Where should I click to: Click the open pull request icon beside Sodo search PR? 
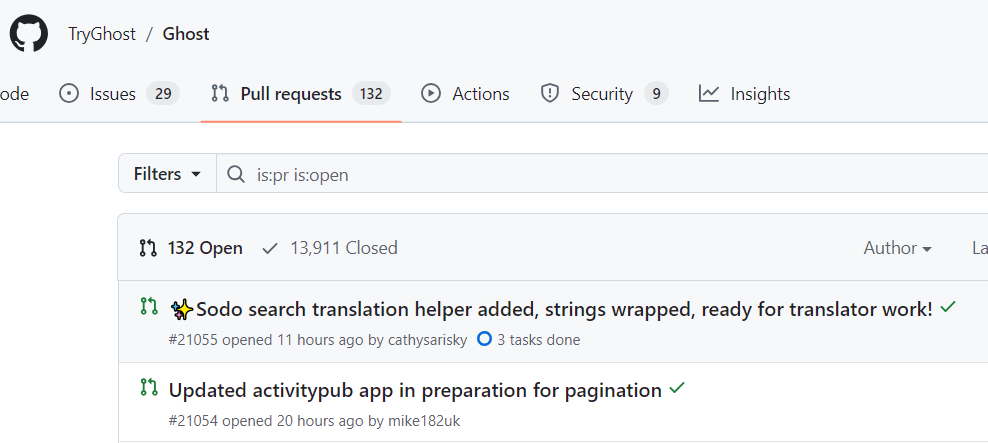coord(148,306)
